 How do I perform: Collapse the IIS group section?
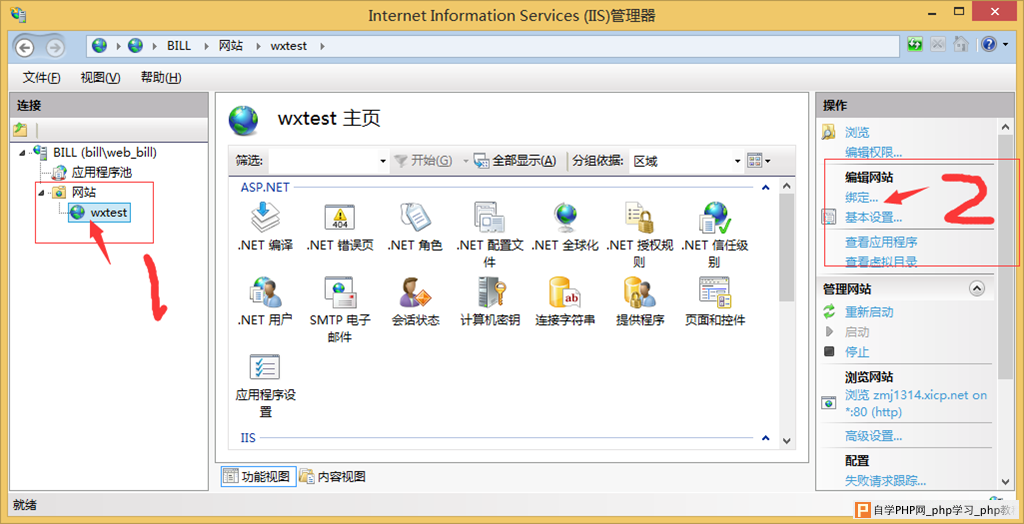coord(765,438)
